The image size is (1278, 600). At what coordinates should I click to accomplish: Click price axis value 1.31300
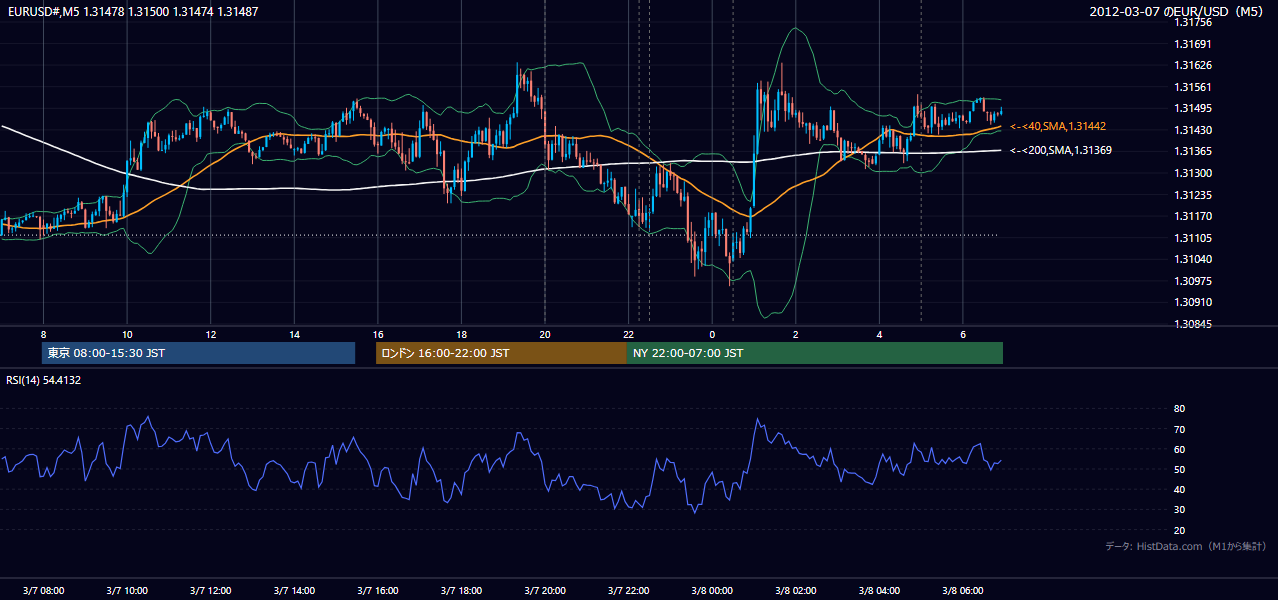pos(1192,173)
